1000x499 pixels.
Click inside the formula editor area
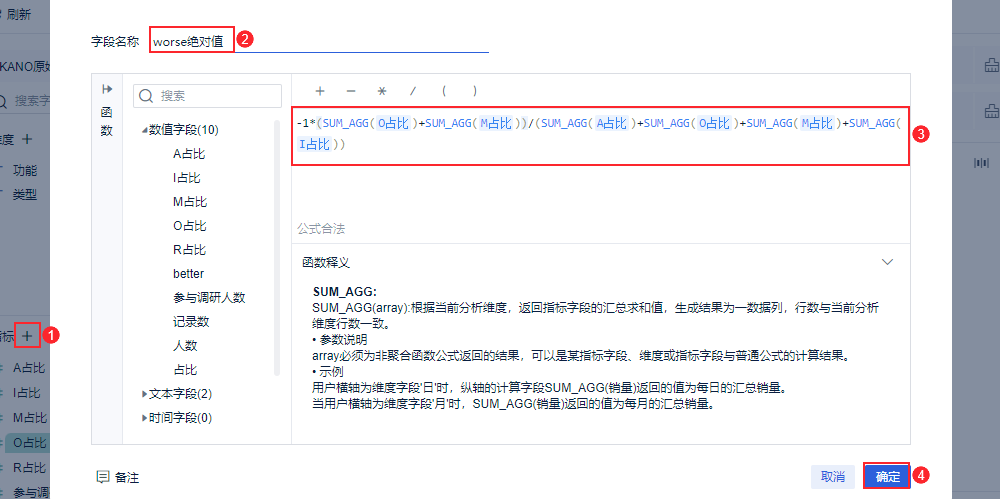coord(600,136)
